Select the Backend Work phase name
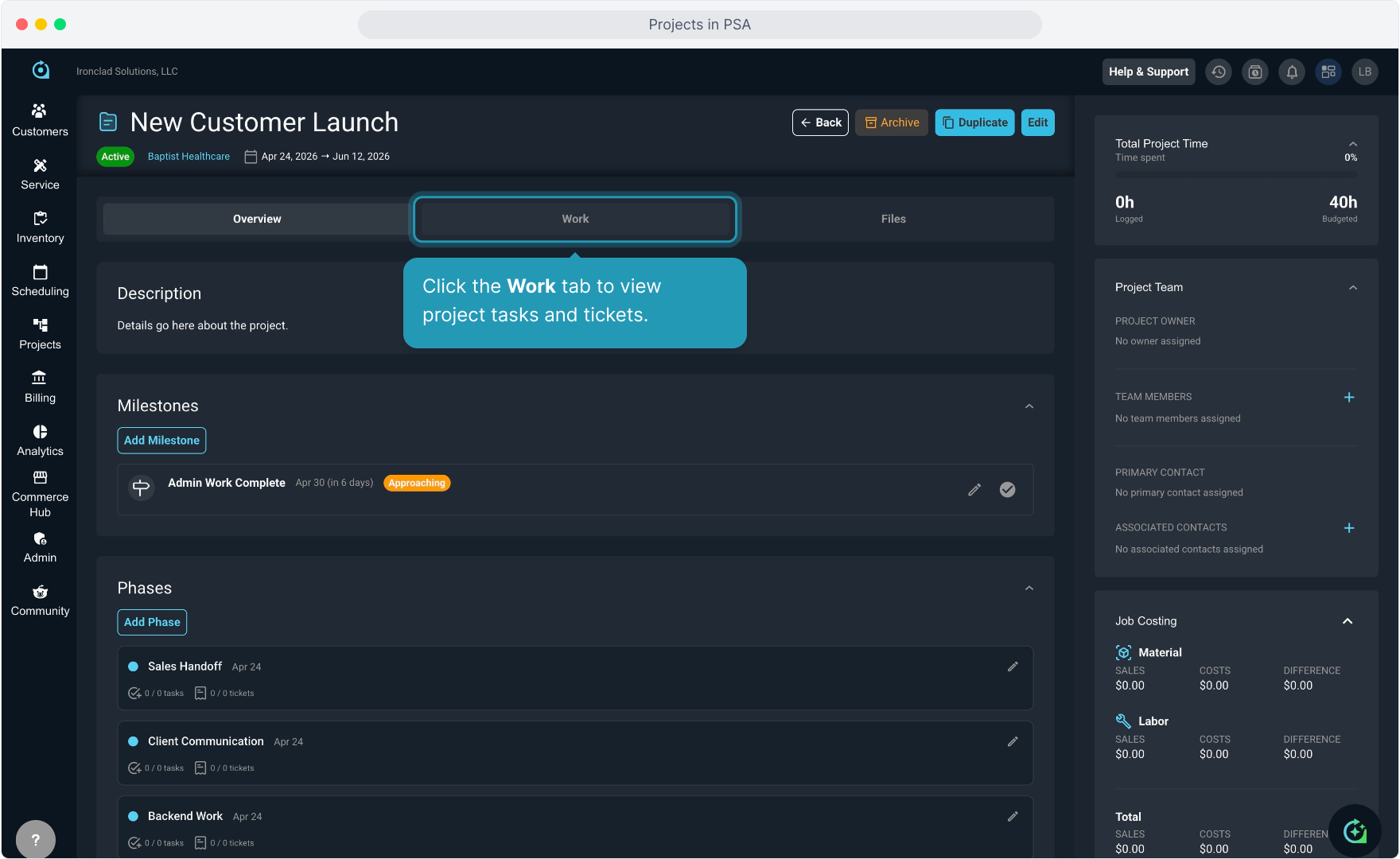1400x859 pixels. pos(185,816)
